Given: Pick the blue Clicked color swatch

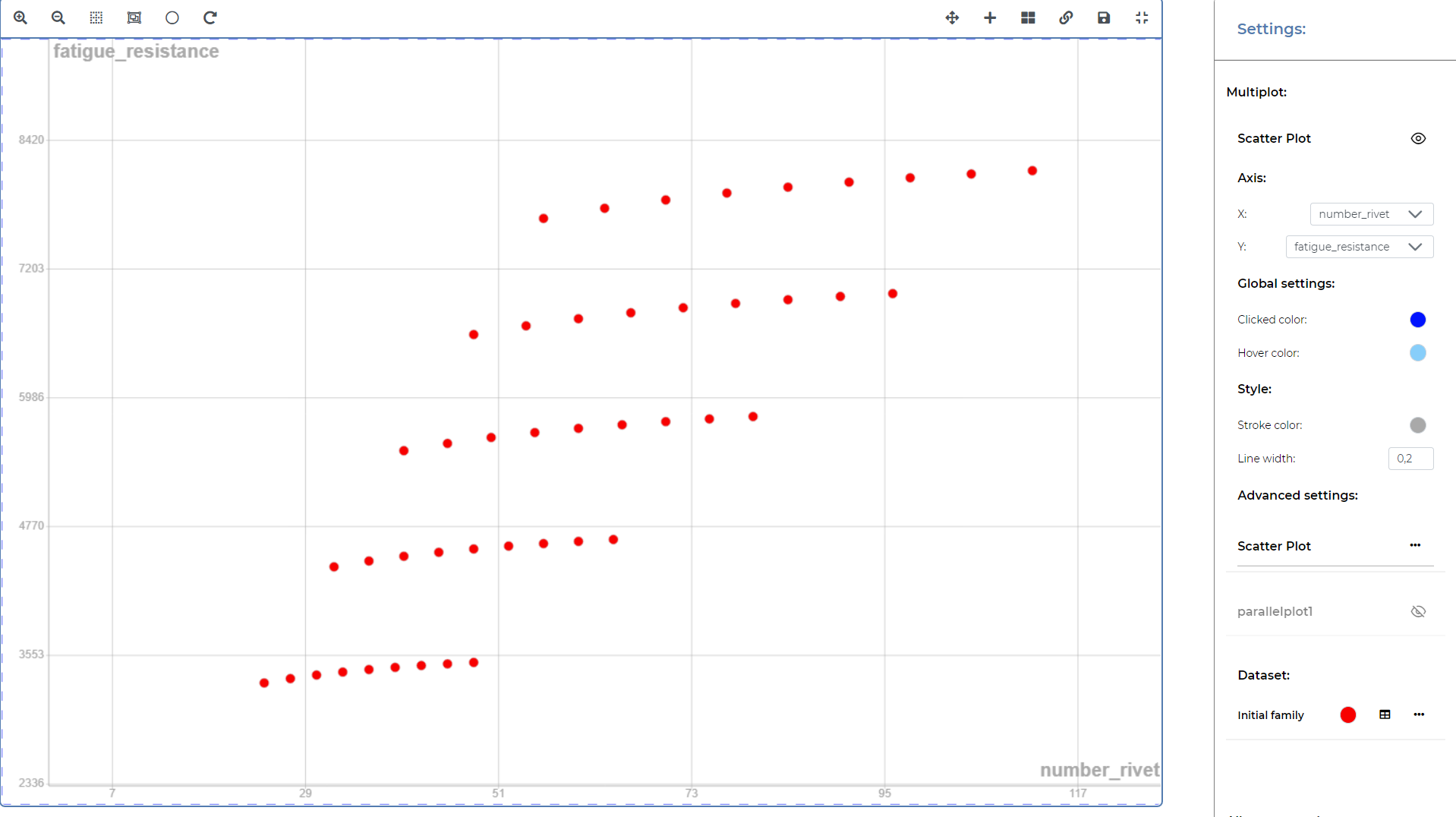Looking at the screenshot, I should (1418, 320).
